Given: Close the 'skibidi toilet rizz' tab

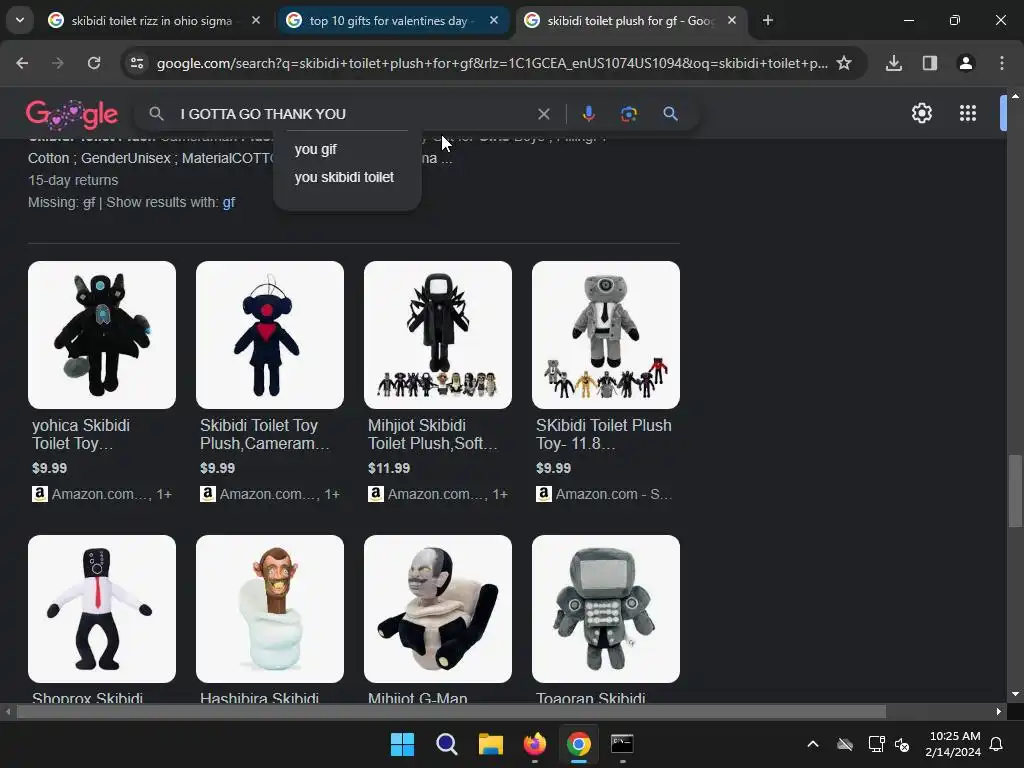Looking at the screenshot, I should tap(256, 21).
